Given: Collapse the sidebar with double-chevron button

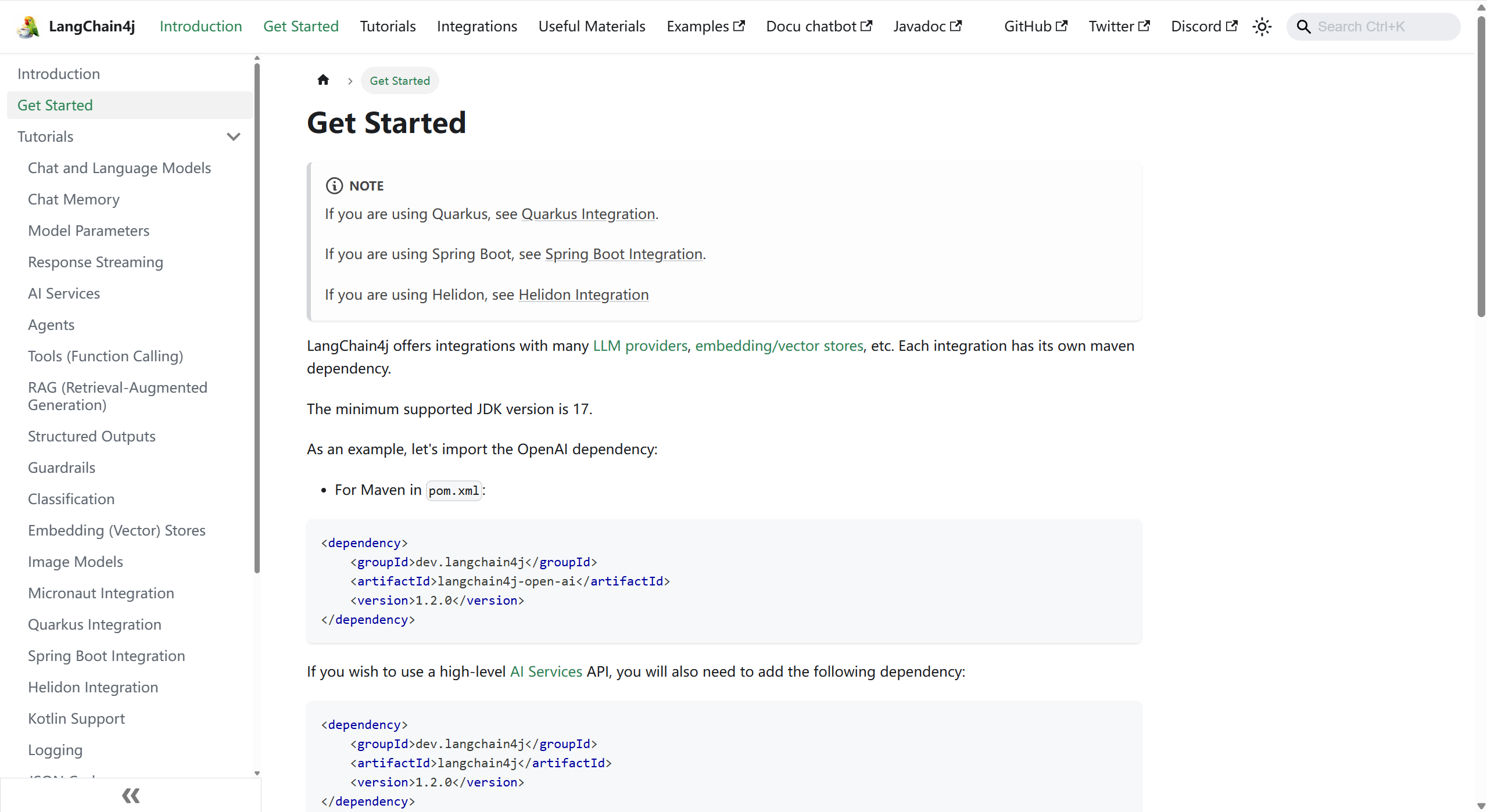Looking at the screenshot, I should point(131,795).
